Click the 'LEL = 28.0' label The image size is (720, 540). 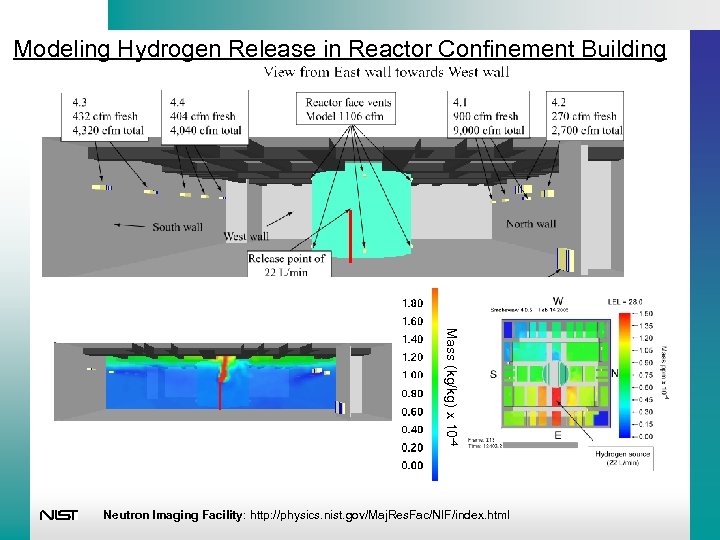coord(624,302)
